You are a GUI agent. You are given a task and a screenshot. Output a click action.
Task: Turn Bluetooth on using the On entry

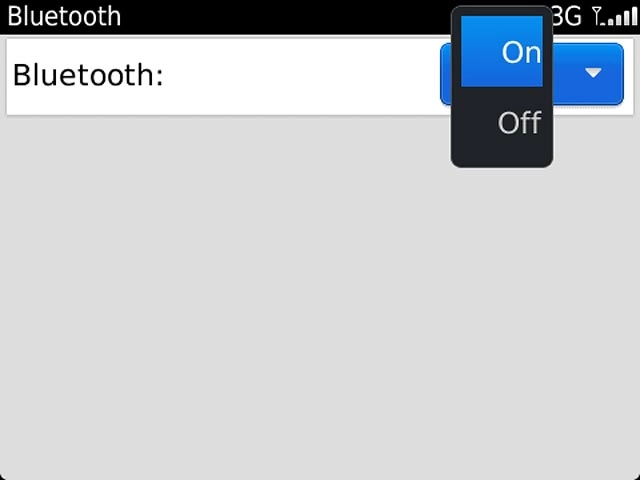[502, 51]
